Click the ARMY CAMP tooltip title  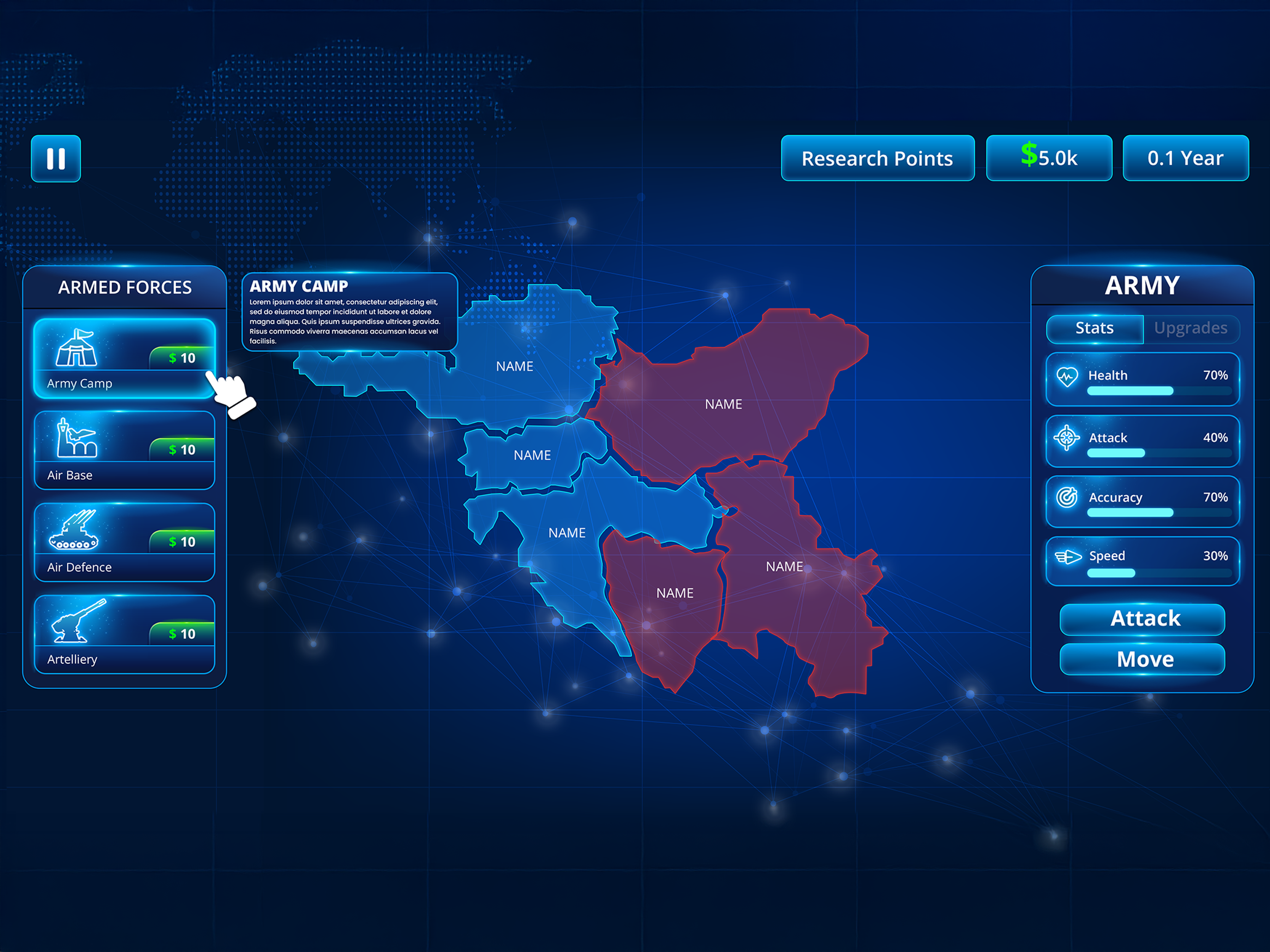(299, 286)
